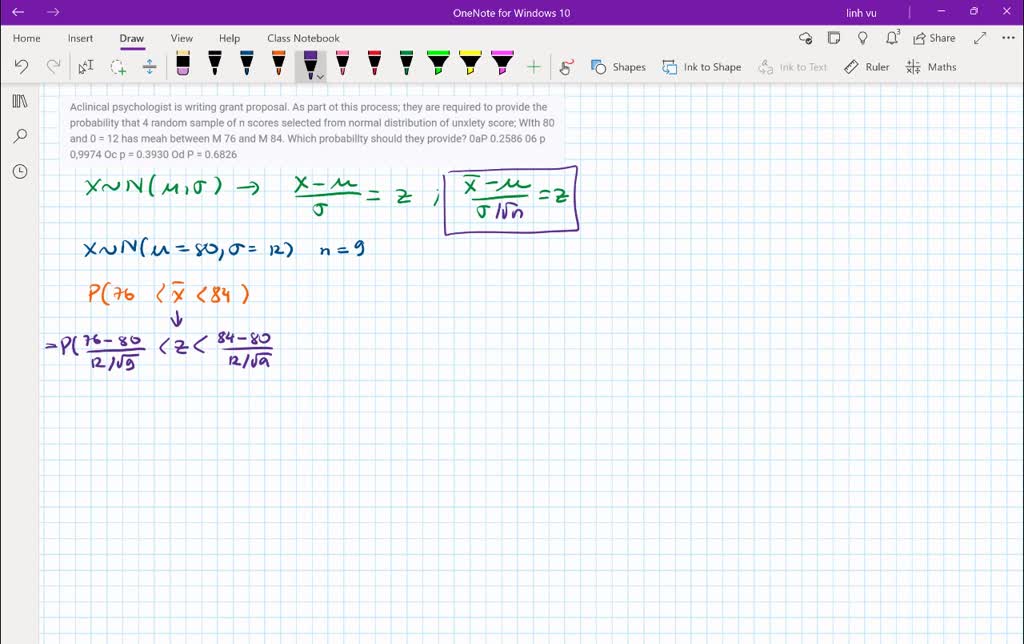
Task: Click the sync status cloud icon
Action: (805, 39)
